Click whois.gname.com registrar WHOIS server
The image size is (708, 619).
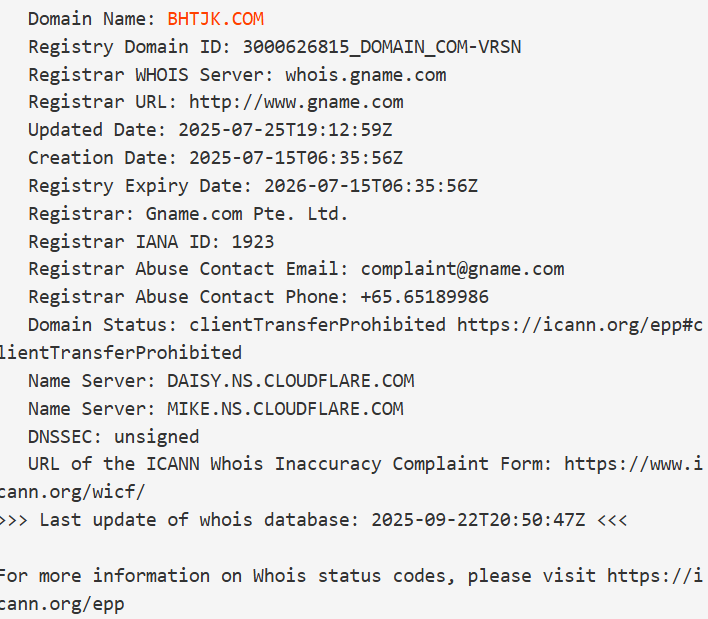(365, 75)
